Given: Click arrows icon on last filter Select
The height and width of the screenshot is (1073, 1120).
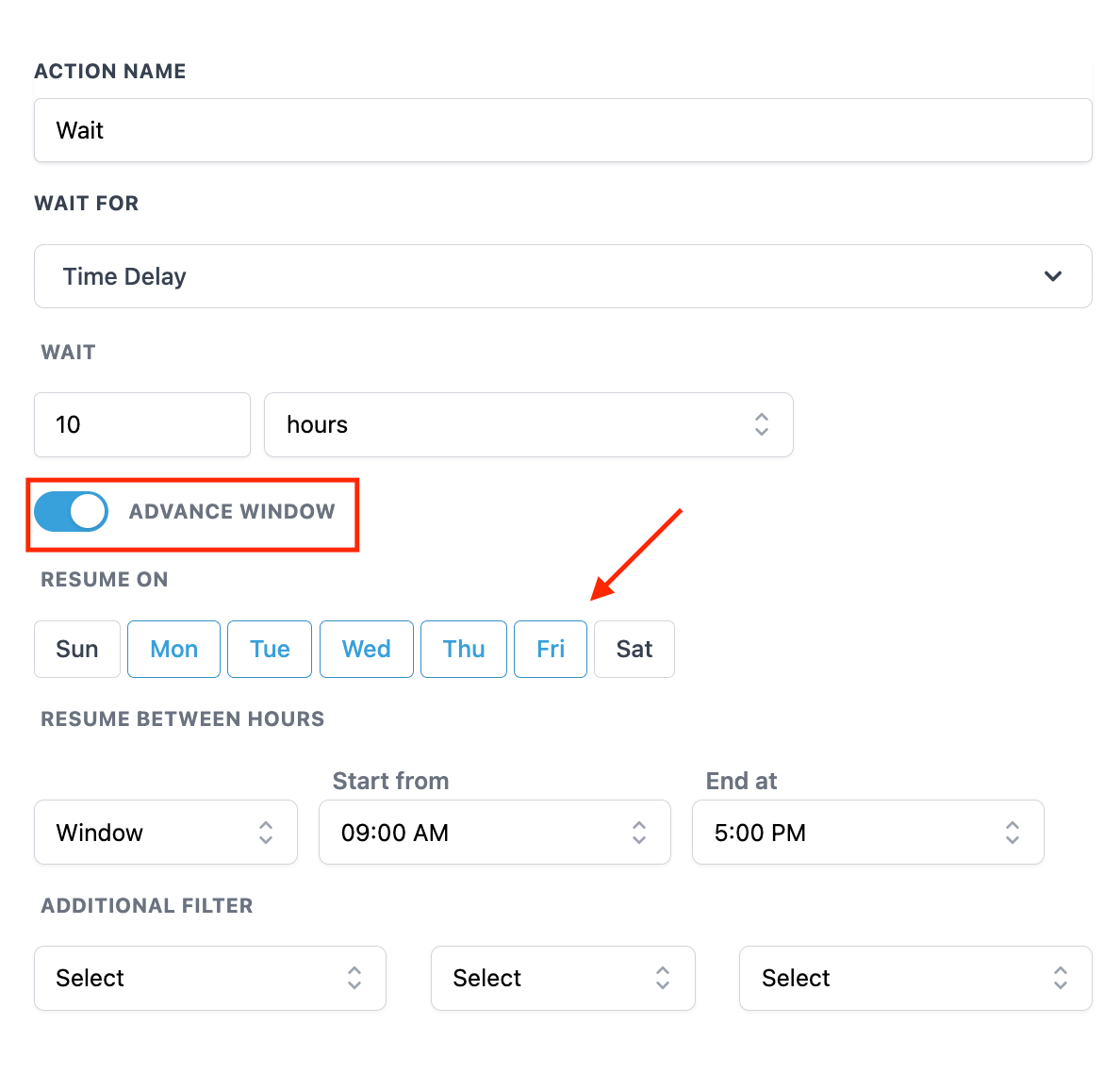Looking at the screenshot, I should pos(1060,978).
